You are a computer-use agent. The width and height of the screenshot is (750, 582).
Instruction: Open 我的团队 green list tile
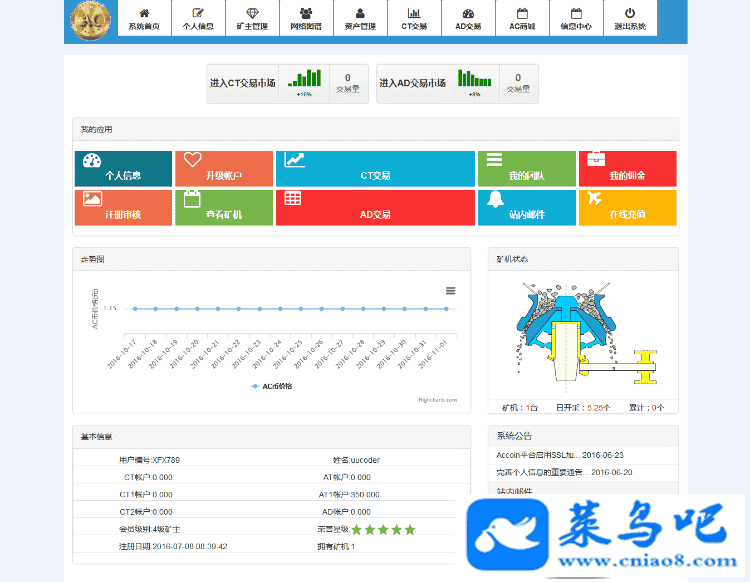coord(526,168)
